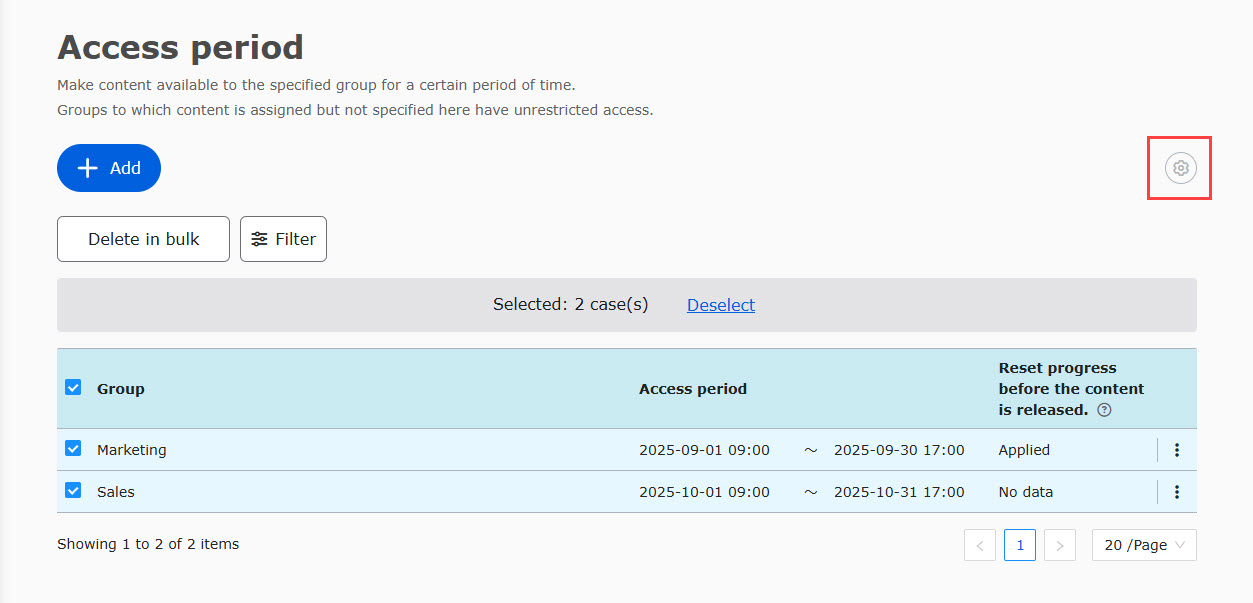1253x603 pixels.
Task: Open the settings gear icon
Action: pos(1180,168)
